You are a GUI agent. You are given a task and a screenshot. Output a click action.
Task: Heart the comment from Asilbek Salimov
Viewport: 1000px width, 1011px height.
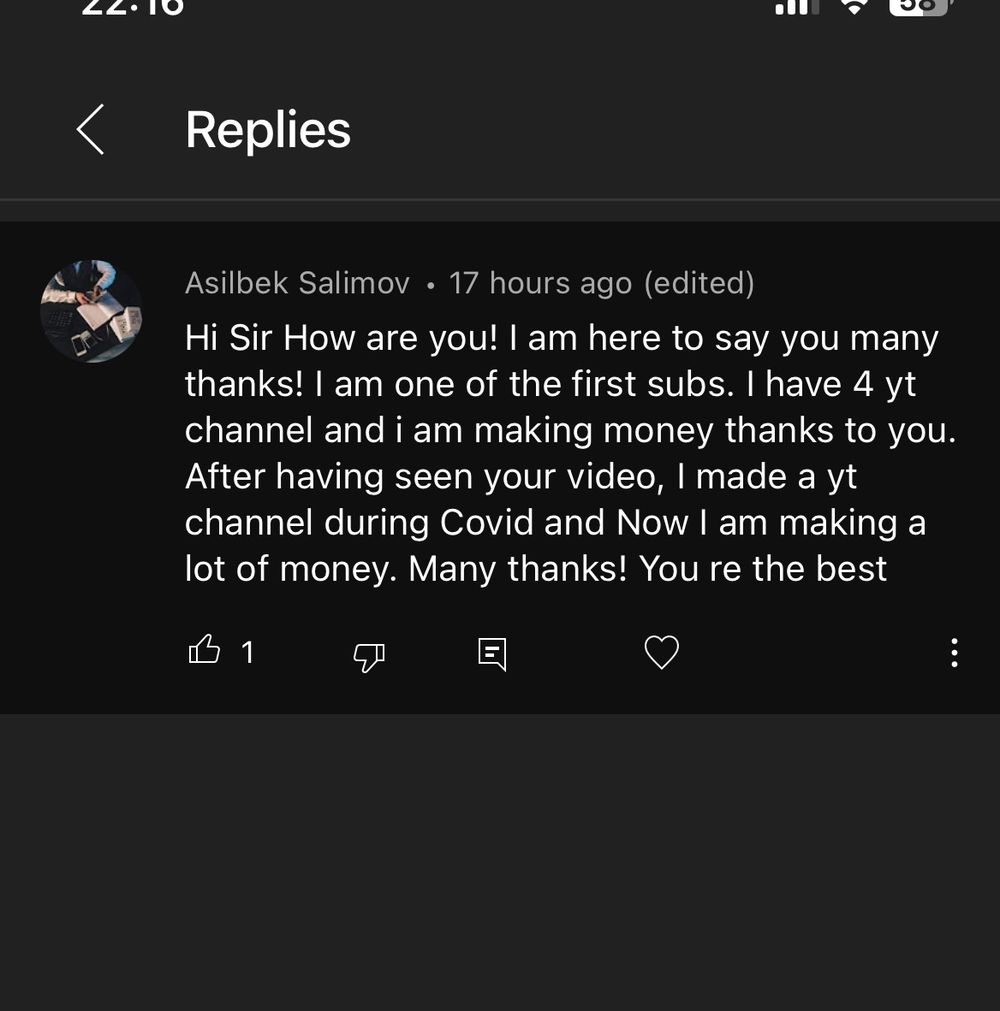click(x=661, y=653)
